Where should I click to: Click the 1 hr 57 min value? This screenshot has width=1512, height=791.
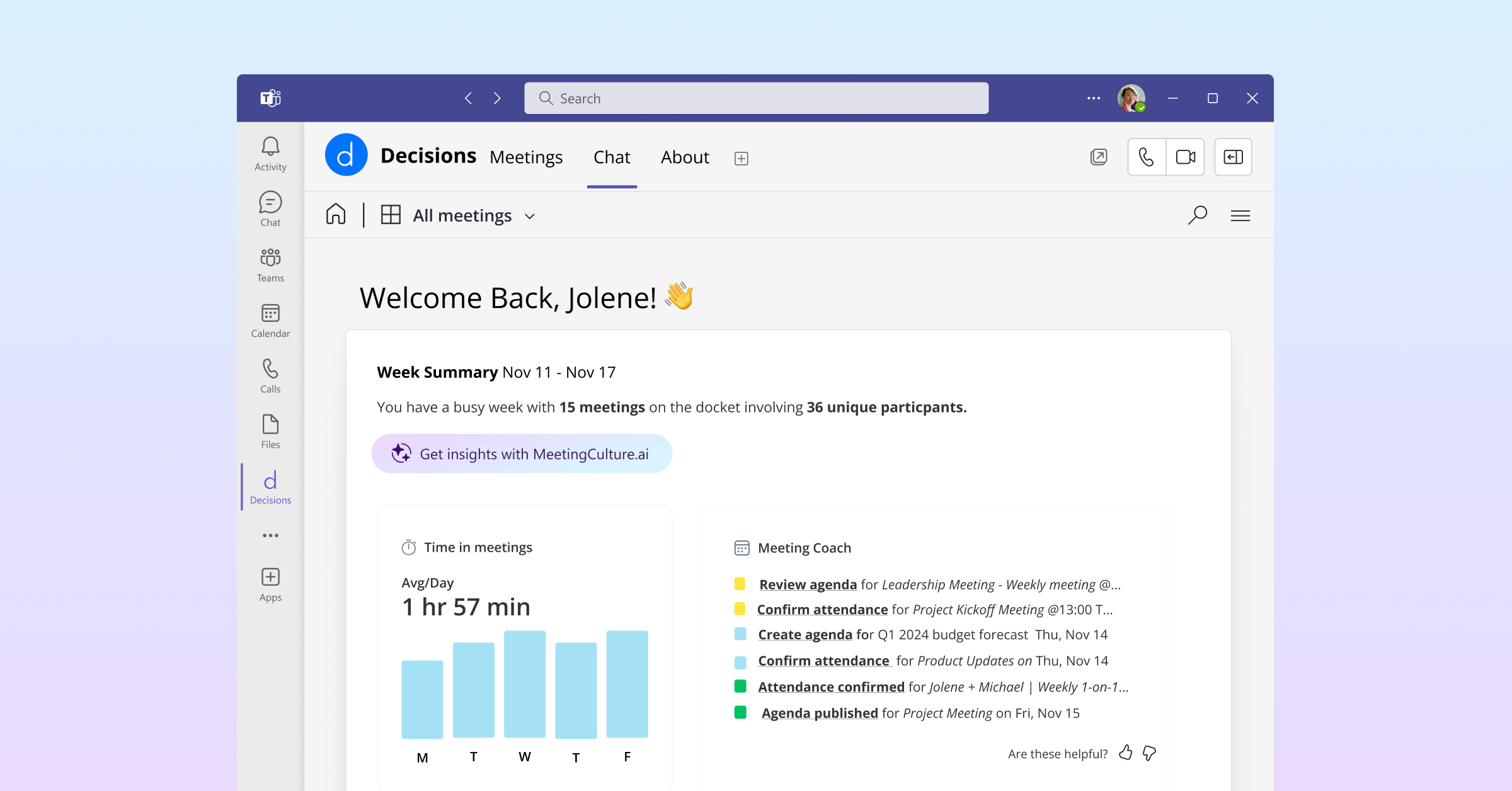[466, 607]
